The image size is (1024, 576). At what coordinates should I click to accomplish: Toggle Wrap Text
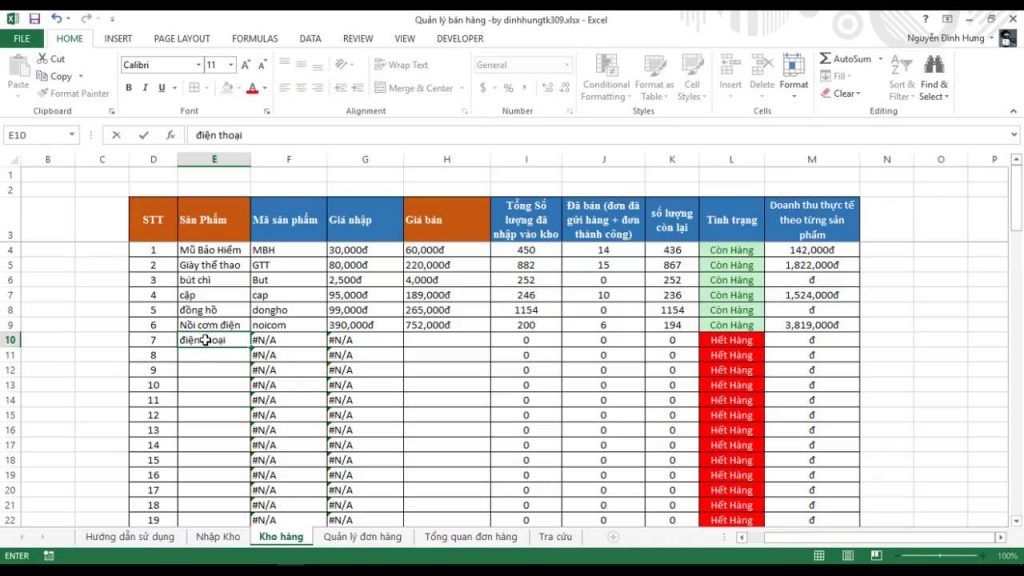point(402,65)
